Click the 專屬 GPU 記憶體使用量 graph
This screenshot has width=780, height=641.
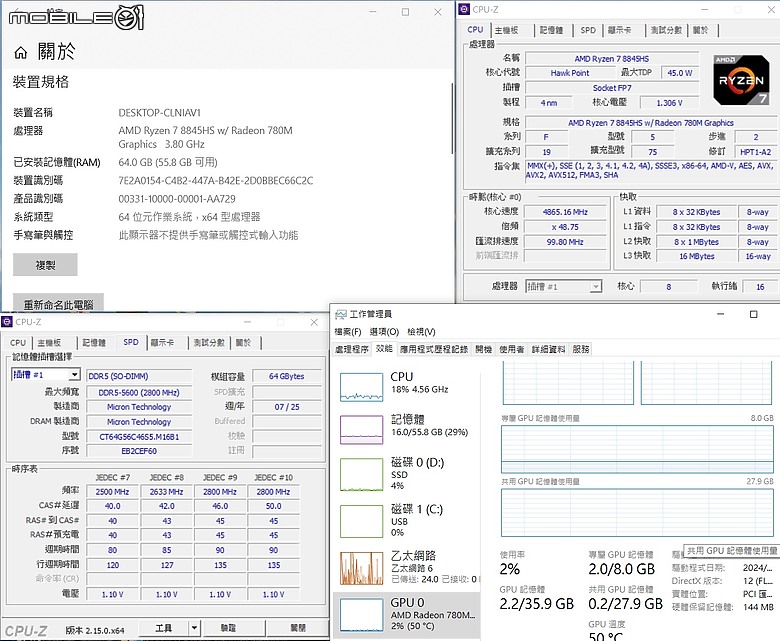click(638, 450)
